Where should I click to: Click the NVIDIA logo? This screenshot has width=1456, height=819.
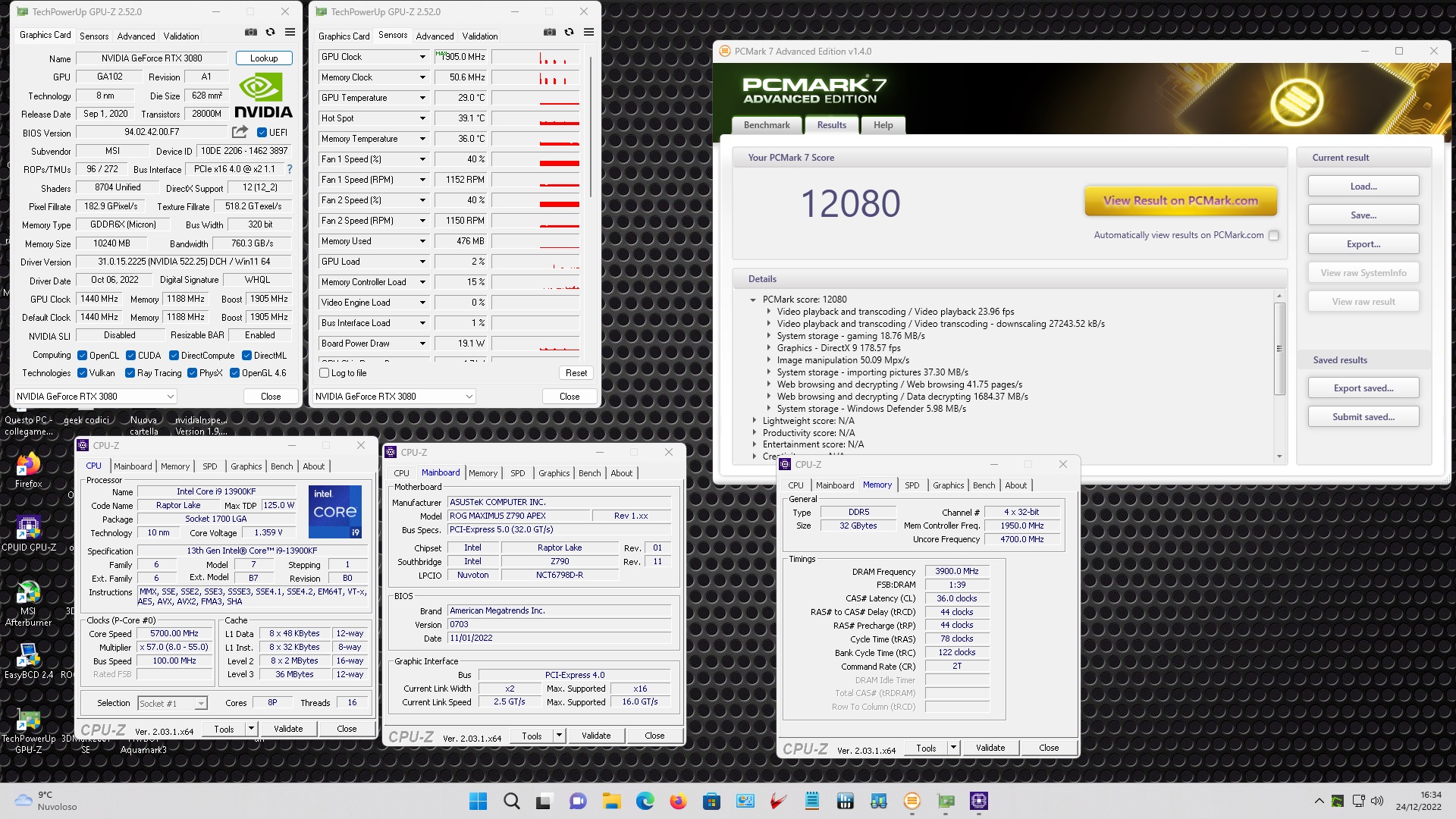(x=262, y=96)
